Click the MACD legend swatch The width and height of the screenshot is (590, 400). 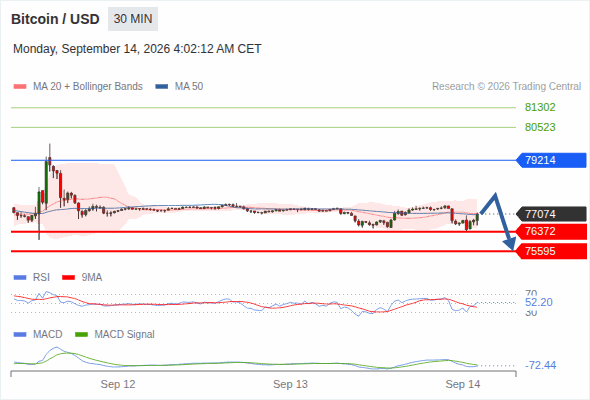20,335
